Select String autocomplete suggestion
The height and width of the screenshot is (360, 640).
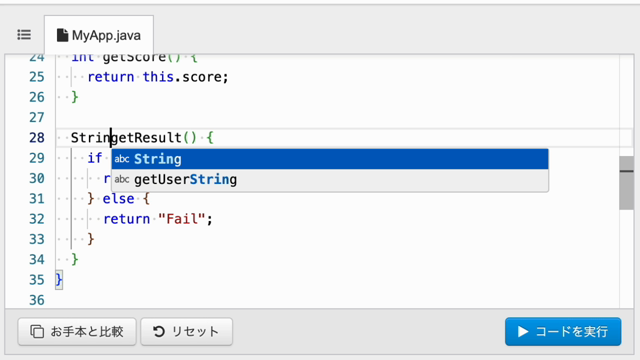(x=330, y=159)
